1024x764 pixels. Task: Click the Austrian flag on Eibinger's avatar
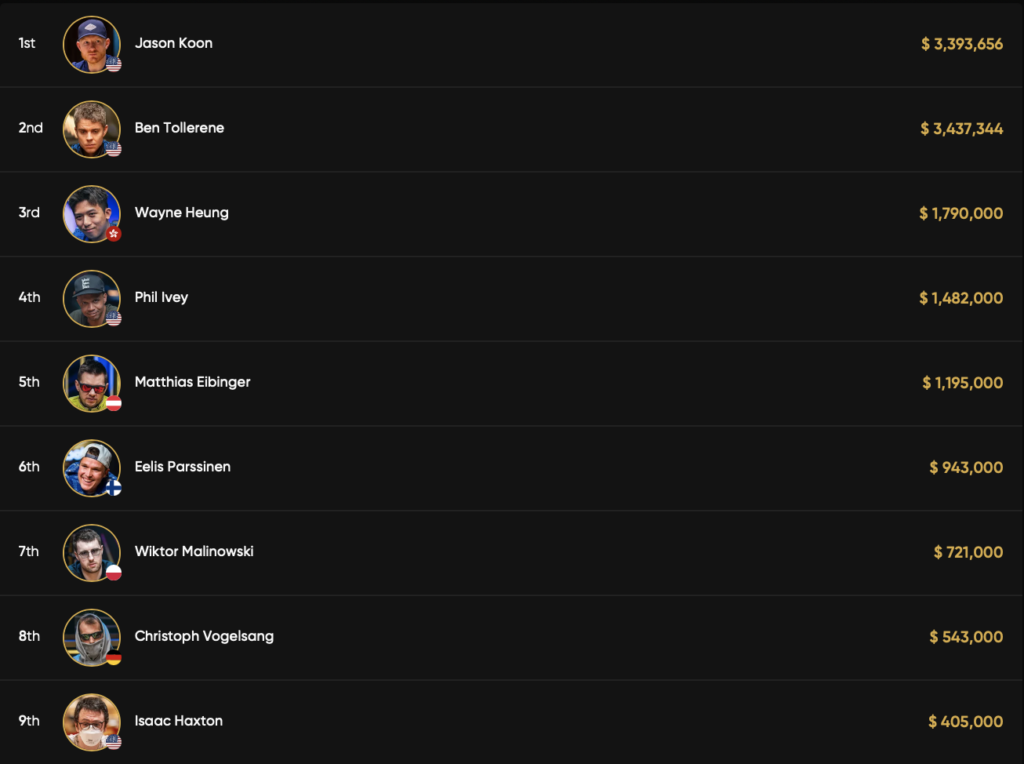pos(114,403)
